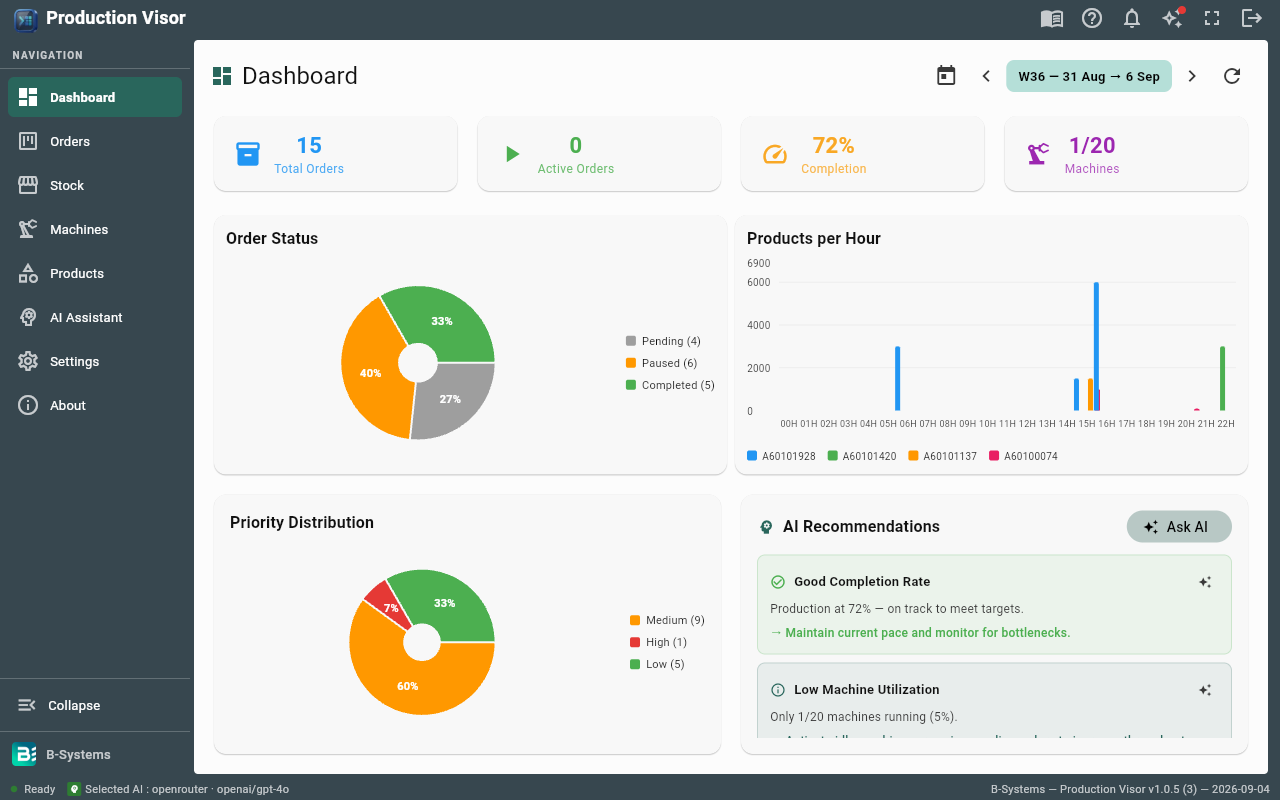
Task: Open the notifications bell
Action: pos(1132,18)
